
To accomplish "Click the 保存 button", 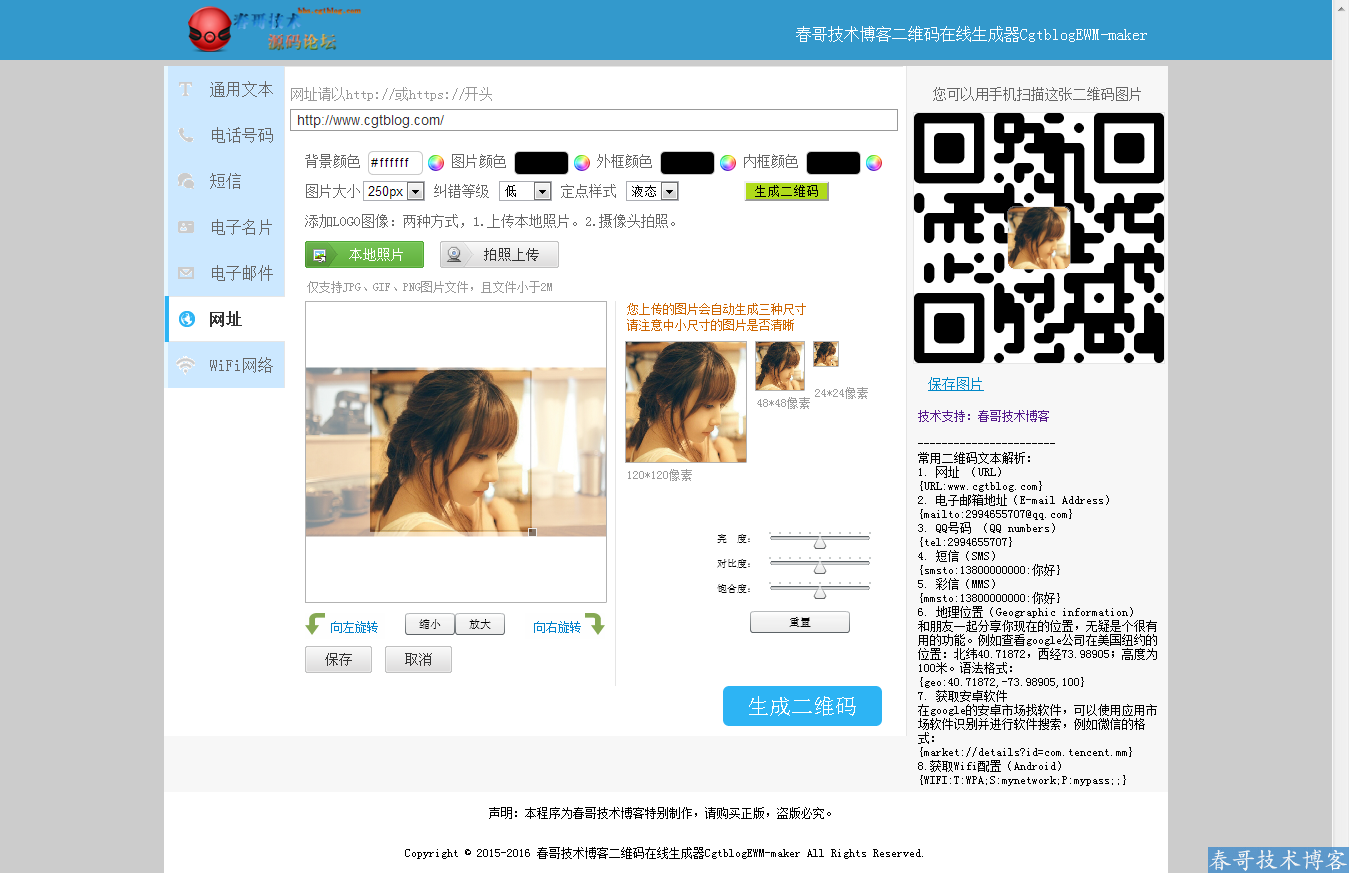I will 338,659.
